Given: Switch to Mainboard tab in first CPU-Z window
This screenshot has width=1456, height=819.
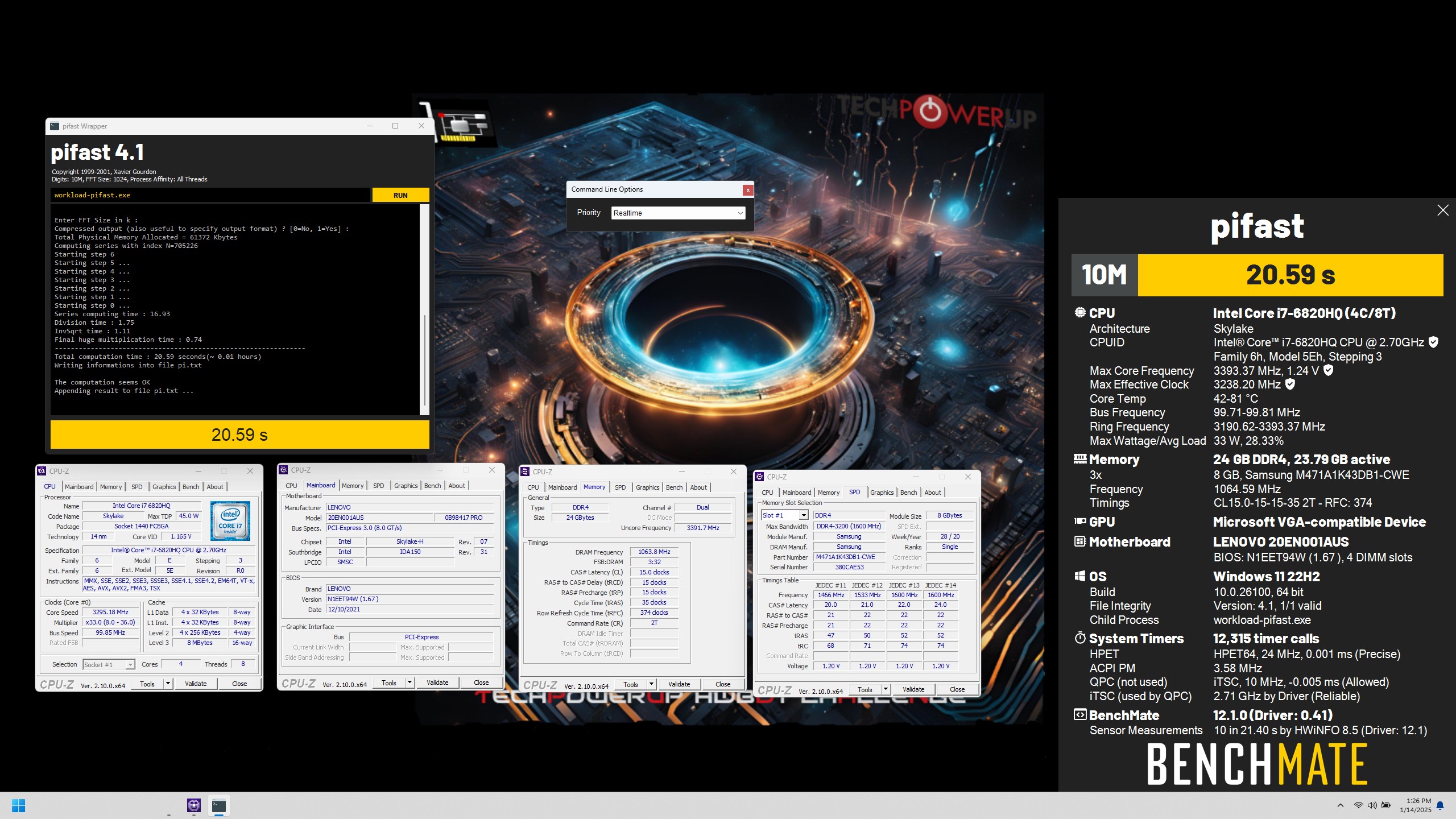Looking at the screenshot, I should [79, 487].
